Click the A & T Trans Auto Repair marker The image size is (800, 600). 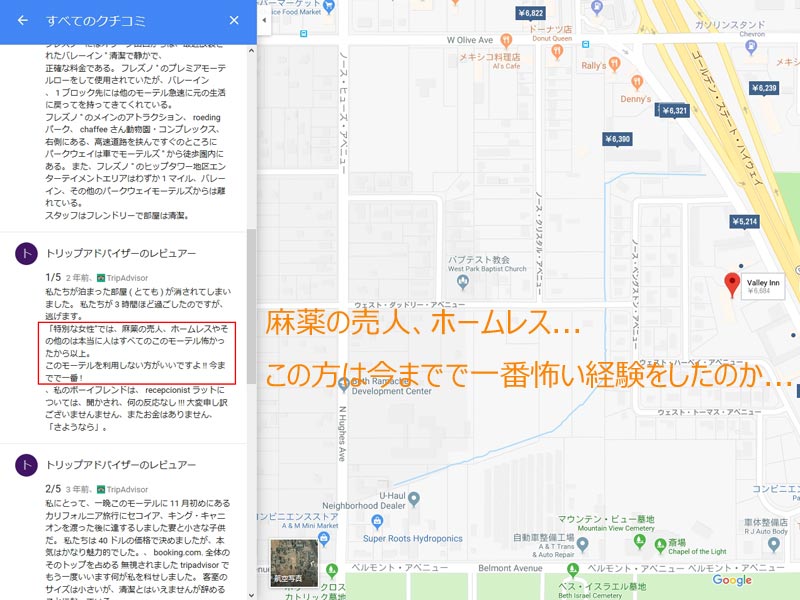pos(582,544)
